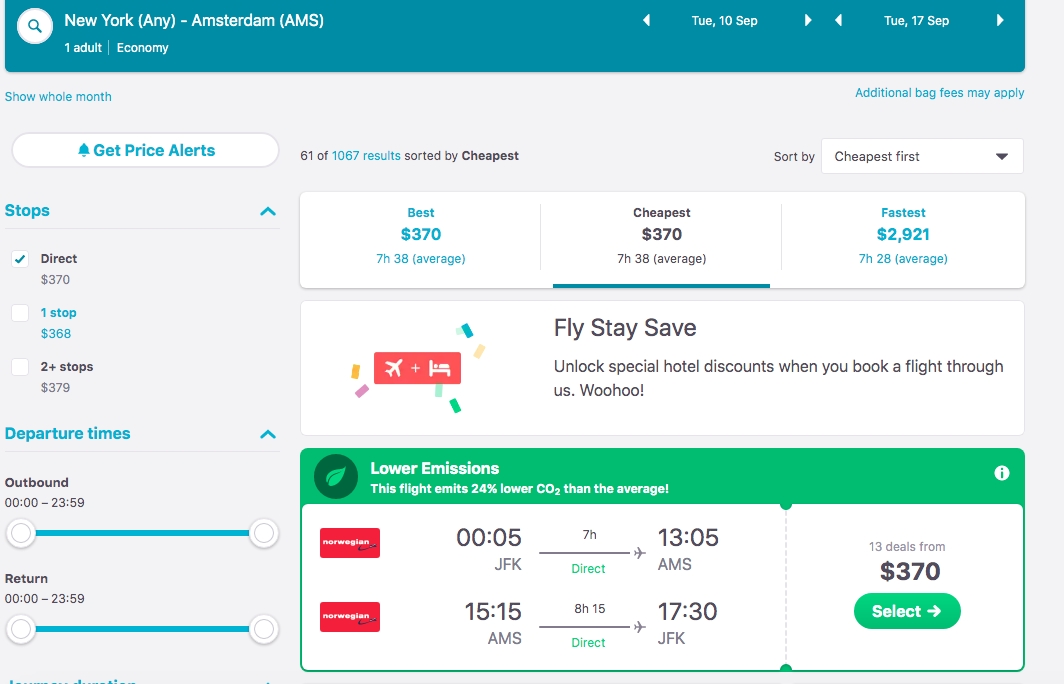The height and width of the screenshot is (684, 1064).
Task: Open the Cheapest first sort dropdown
Action: [922, 156]
